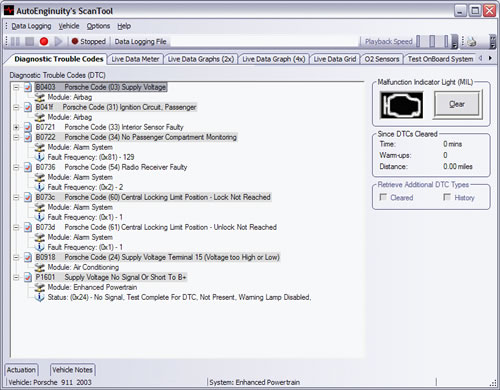Viewport: 500px width, 390px height.
Task: Click the DTC document icon beside B073d
Action: point(28,227)
